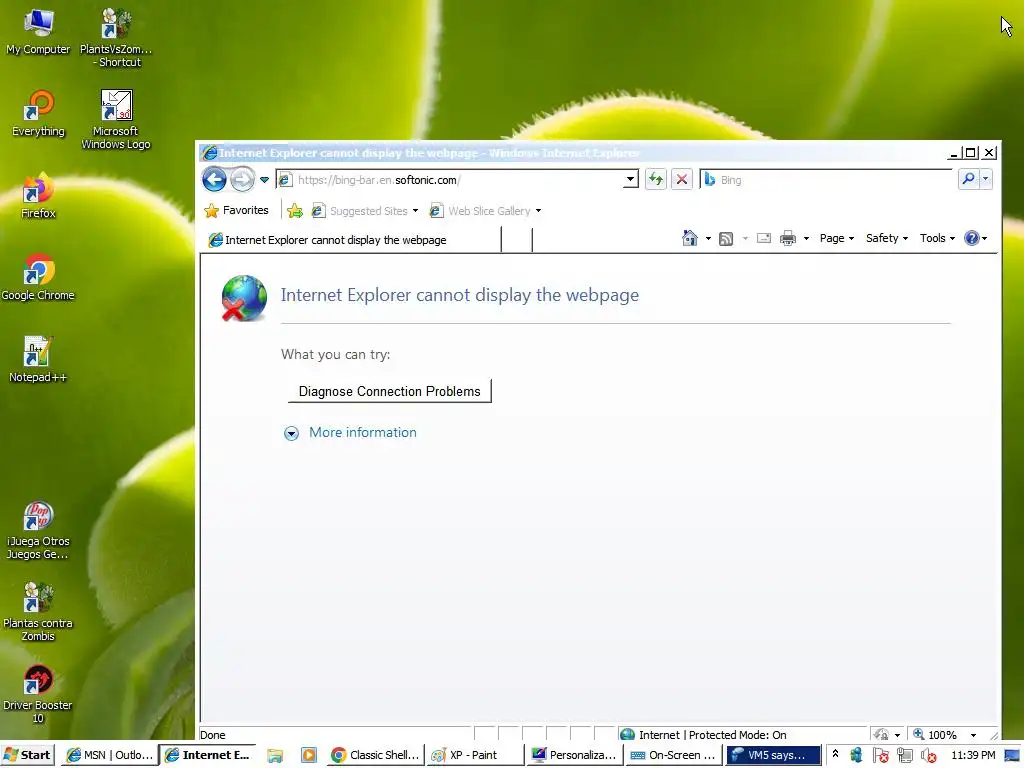Refresh the page with green arrows icon

pyautogui.click(x=656, y=180)
